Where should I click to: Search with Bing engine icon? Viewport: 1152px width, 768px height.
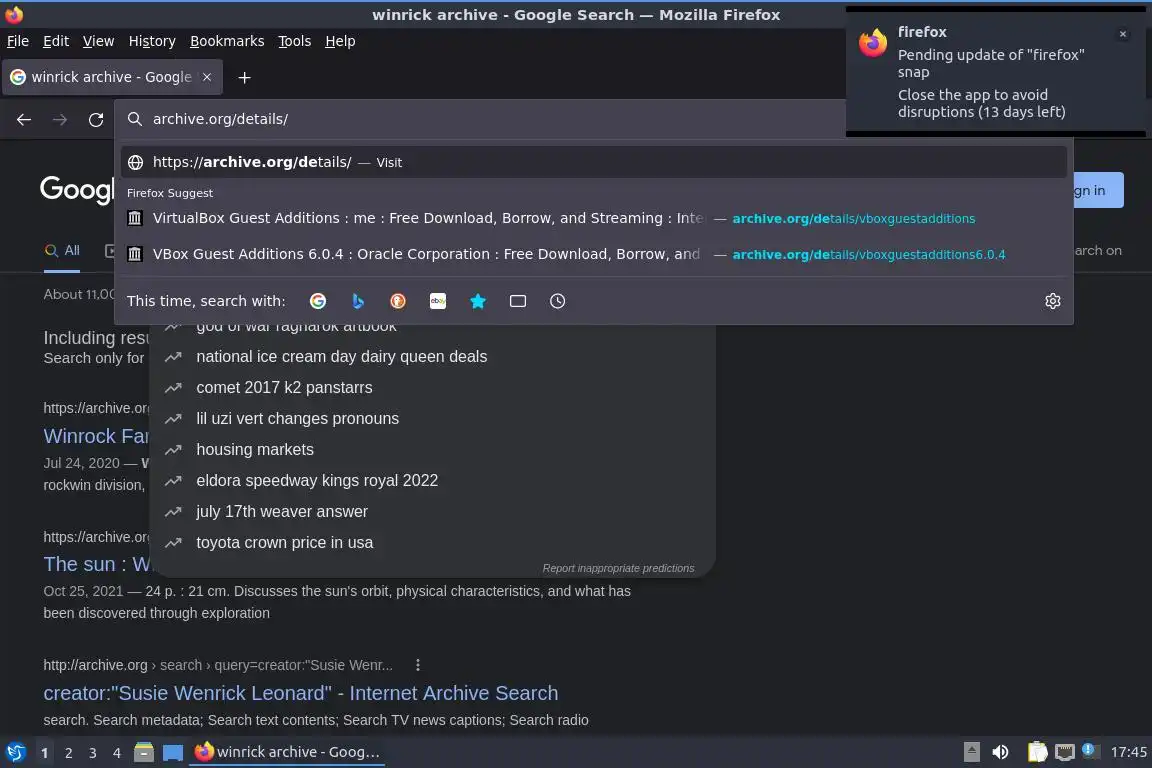[x=358, y=301]
